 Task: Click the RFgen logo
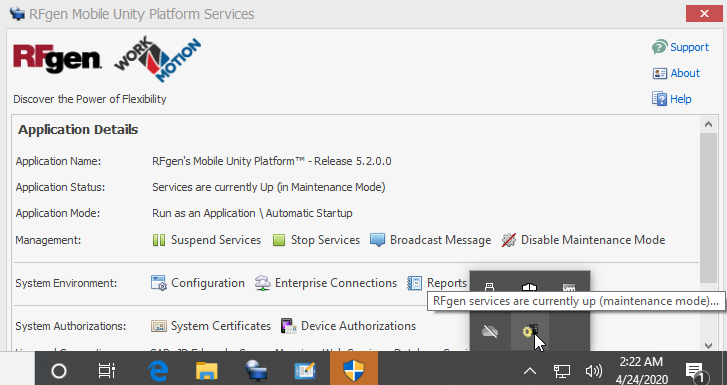pos(57,58)
